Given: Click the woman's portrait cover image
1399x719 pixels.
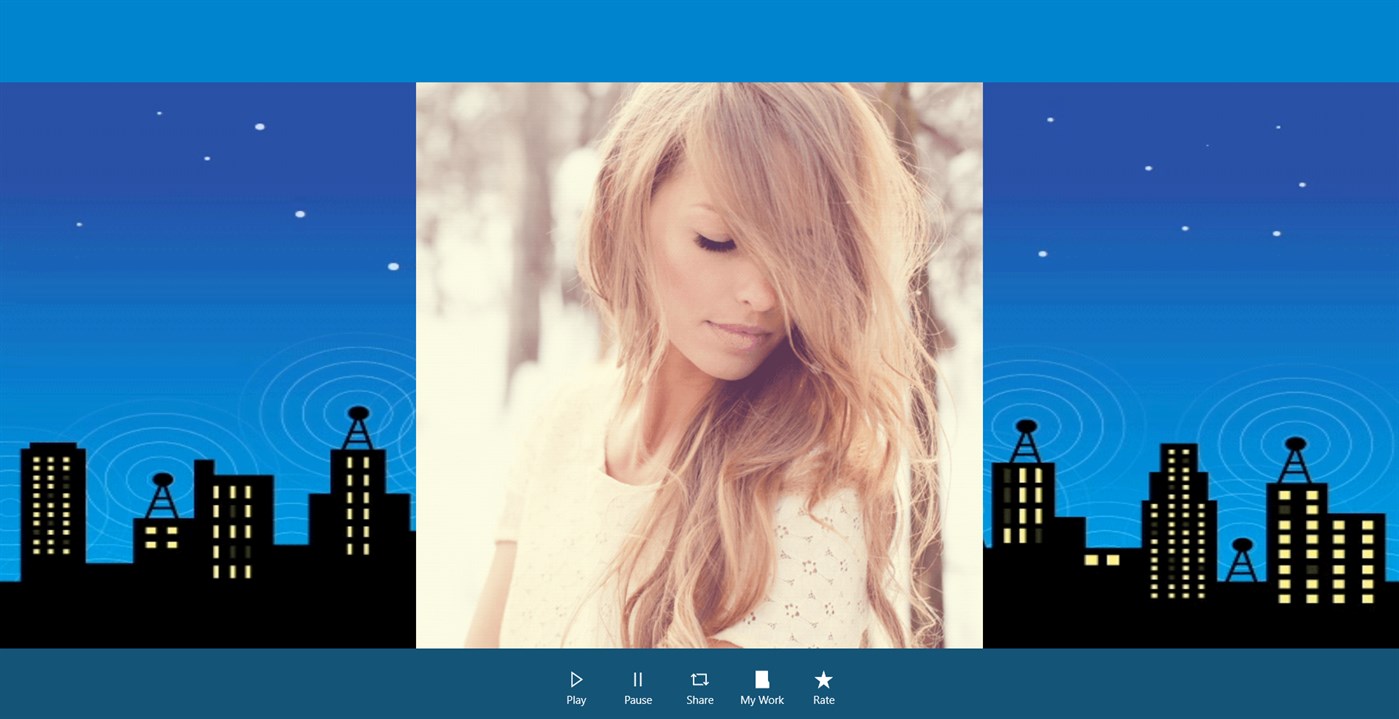Looking at the screenshot, I should pos(699,364).
